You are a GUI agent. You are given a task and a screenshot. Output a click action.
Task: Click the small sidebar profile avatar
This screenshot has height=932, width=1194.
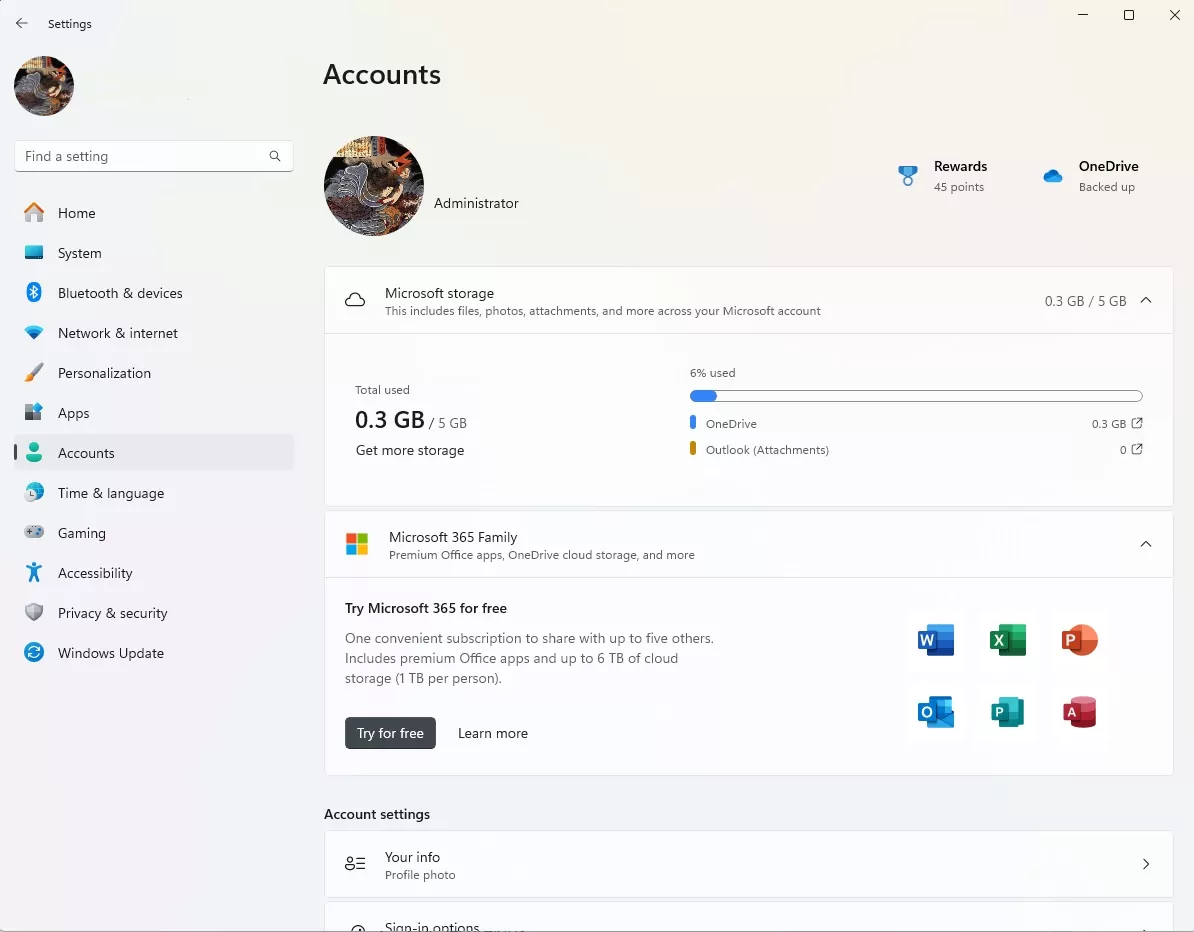click(x=44, y=85)
